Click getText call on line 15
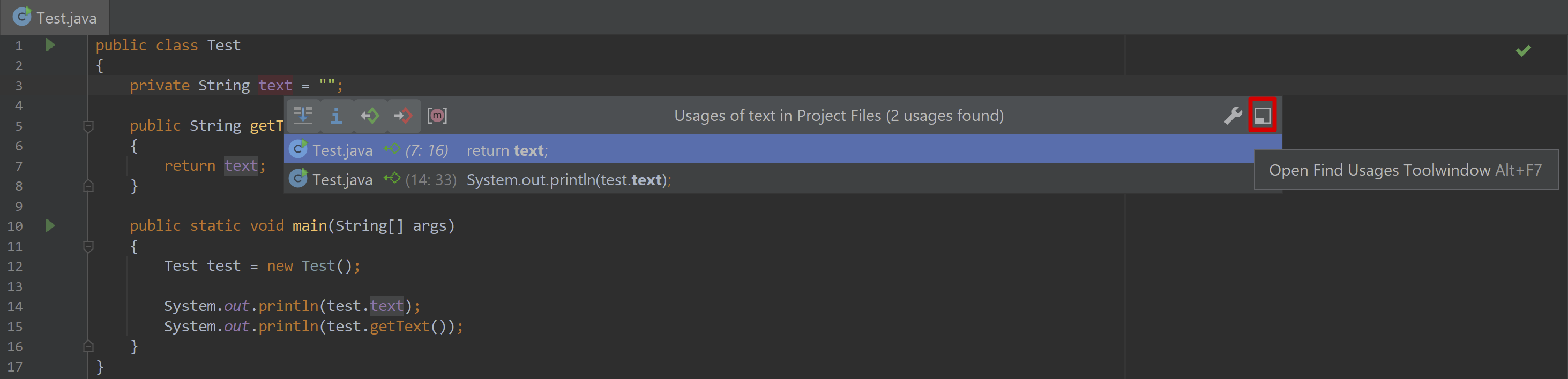 (399, 327)
